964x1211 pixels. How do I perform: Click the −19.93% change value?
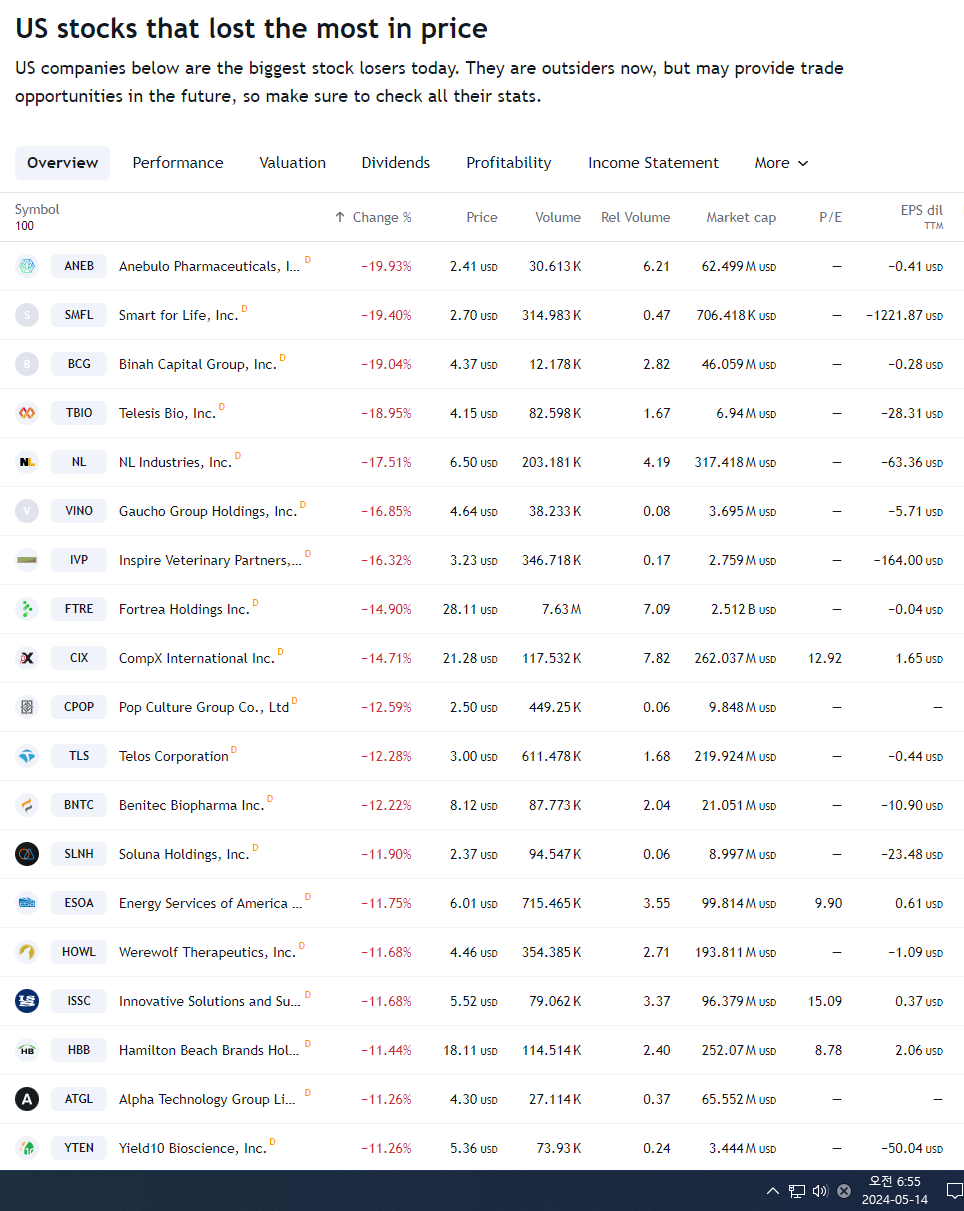tap(386, 267)
